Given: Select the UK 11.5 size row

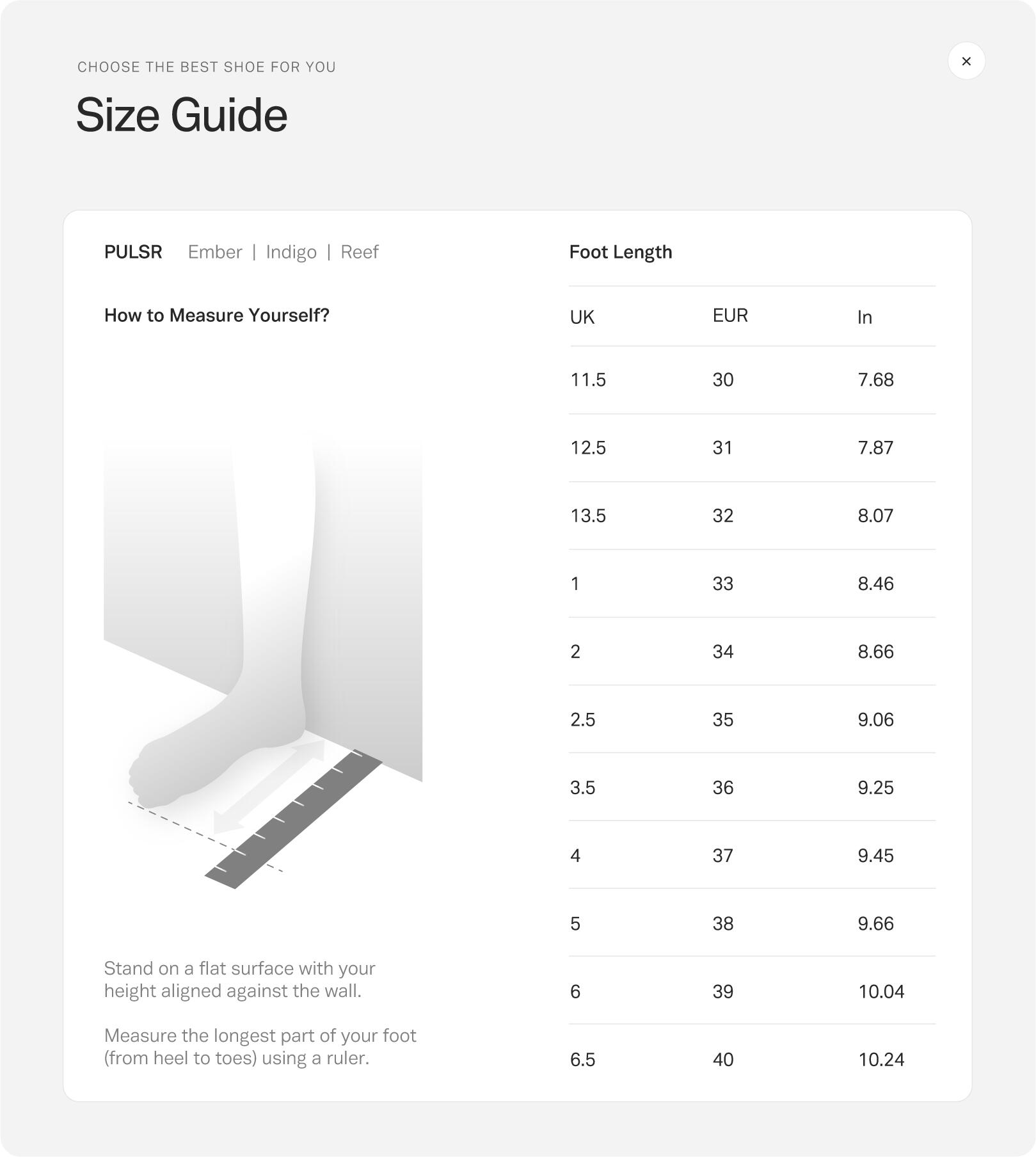Looking at the screenshot, I should click(x=752, y=380).
